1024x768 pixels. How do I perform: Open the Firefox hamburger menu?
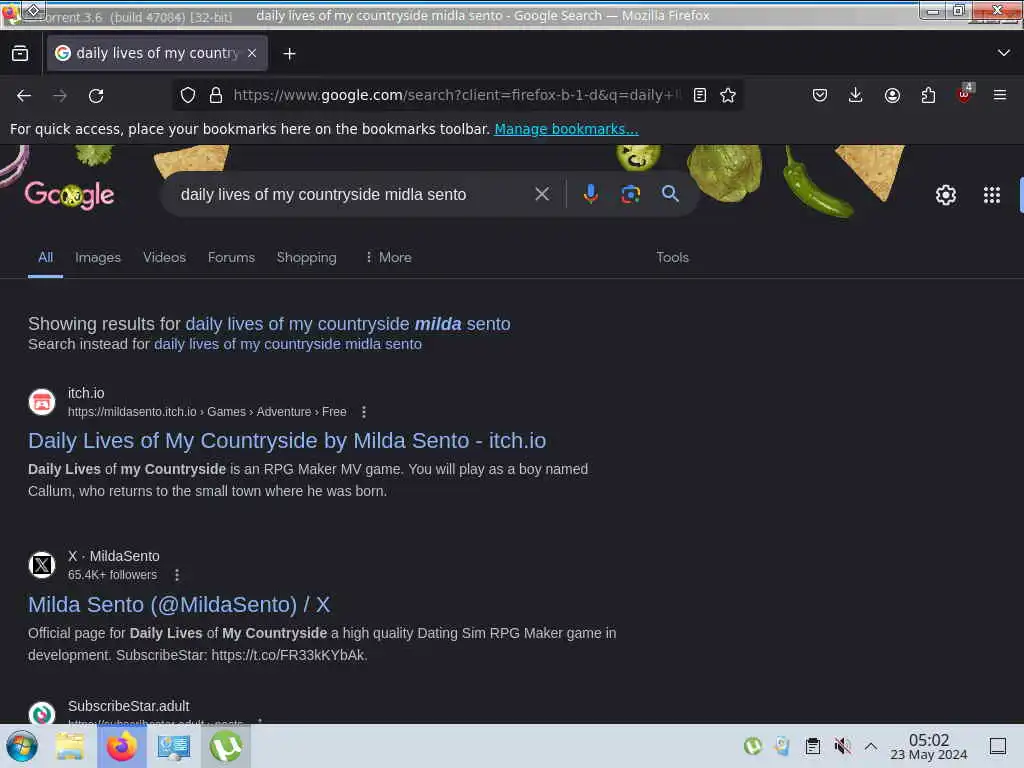(1000, 95)
